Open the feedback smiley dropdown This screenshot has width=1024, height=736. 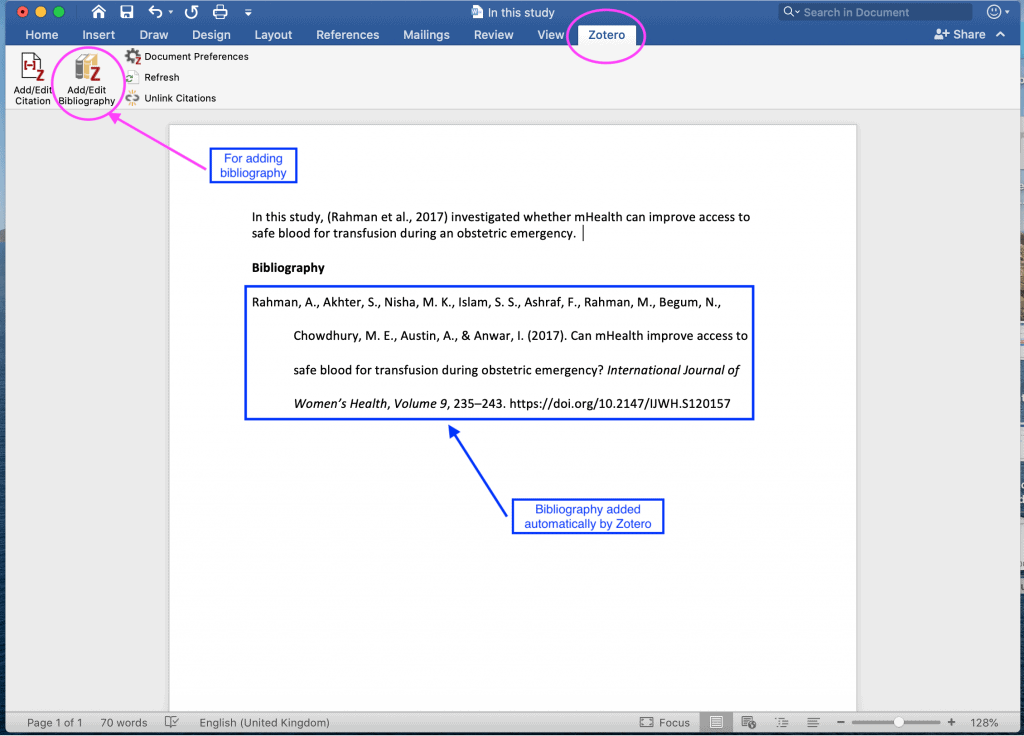click(1000, 13)
